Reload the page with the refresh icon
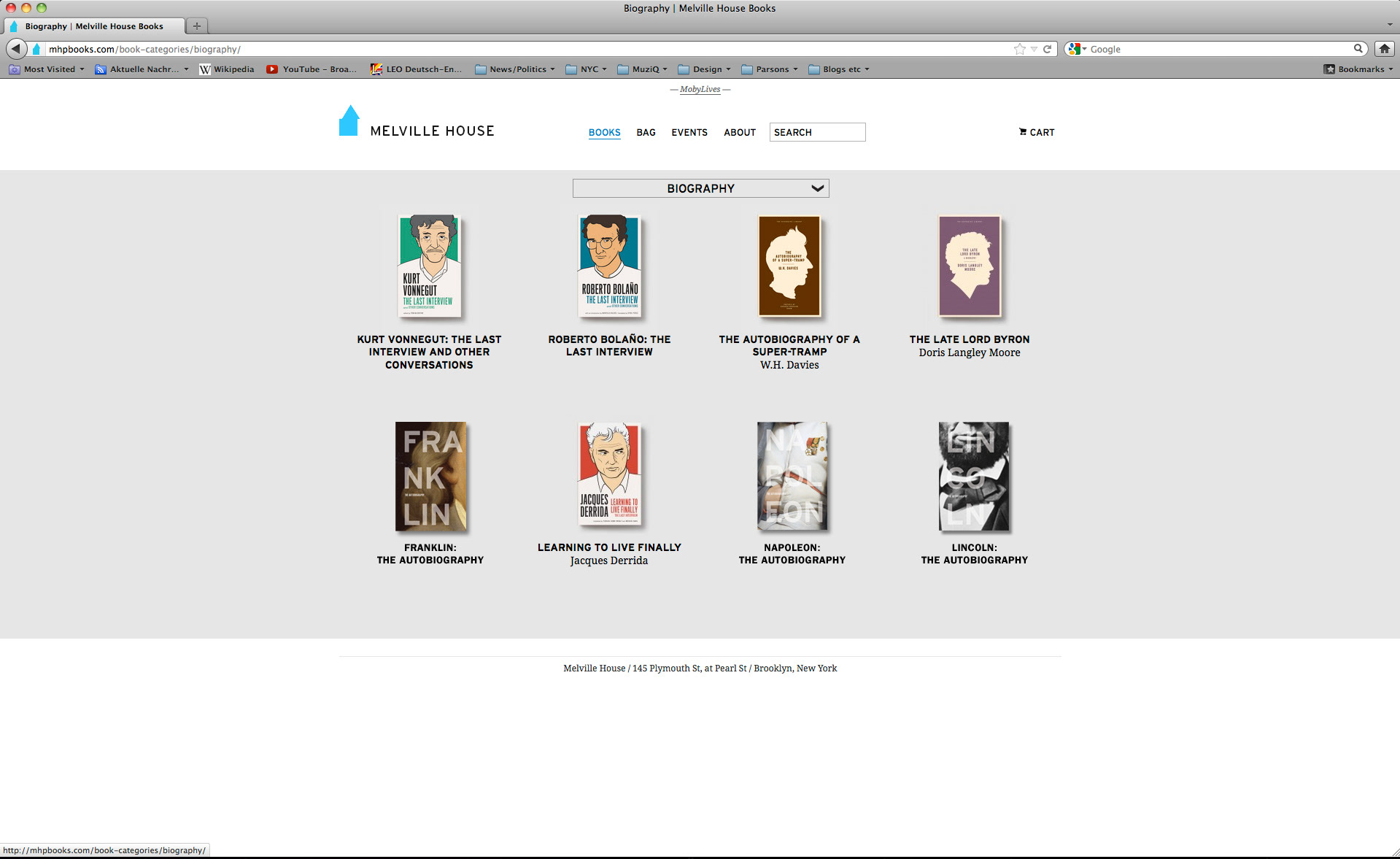 click(x=1047, y=49)
